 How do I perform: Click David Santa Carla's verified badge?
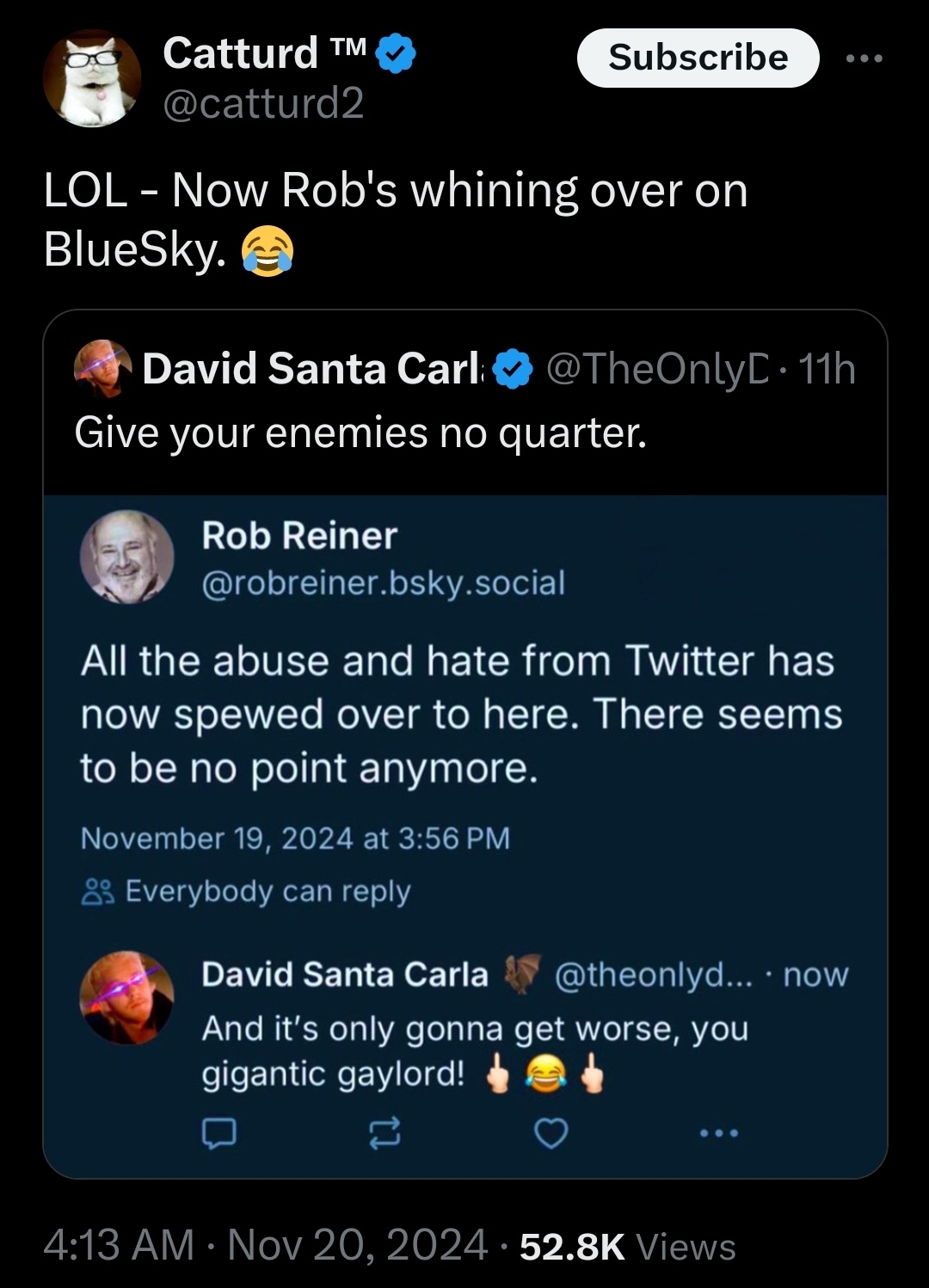pos(514,370)
